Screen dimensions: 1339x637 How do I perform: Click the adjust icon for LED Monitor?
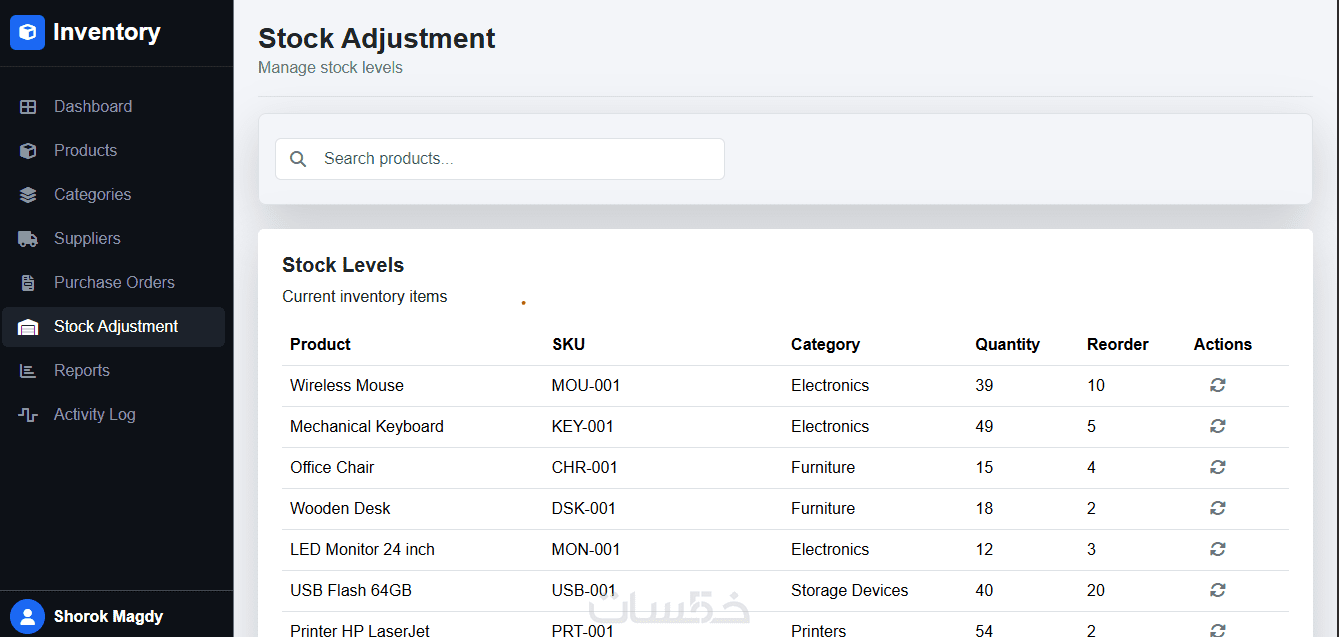(1217, 549)
